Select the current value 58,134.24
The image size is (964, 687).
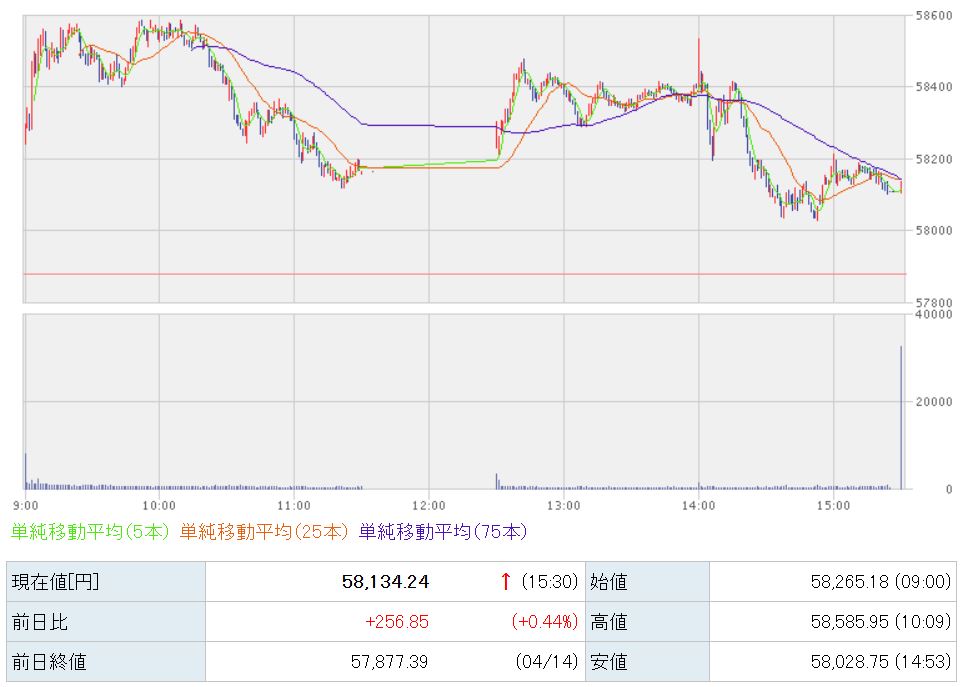click(385, 581)
